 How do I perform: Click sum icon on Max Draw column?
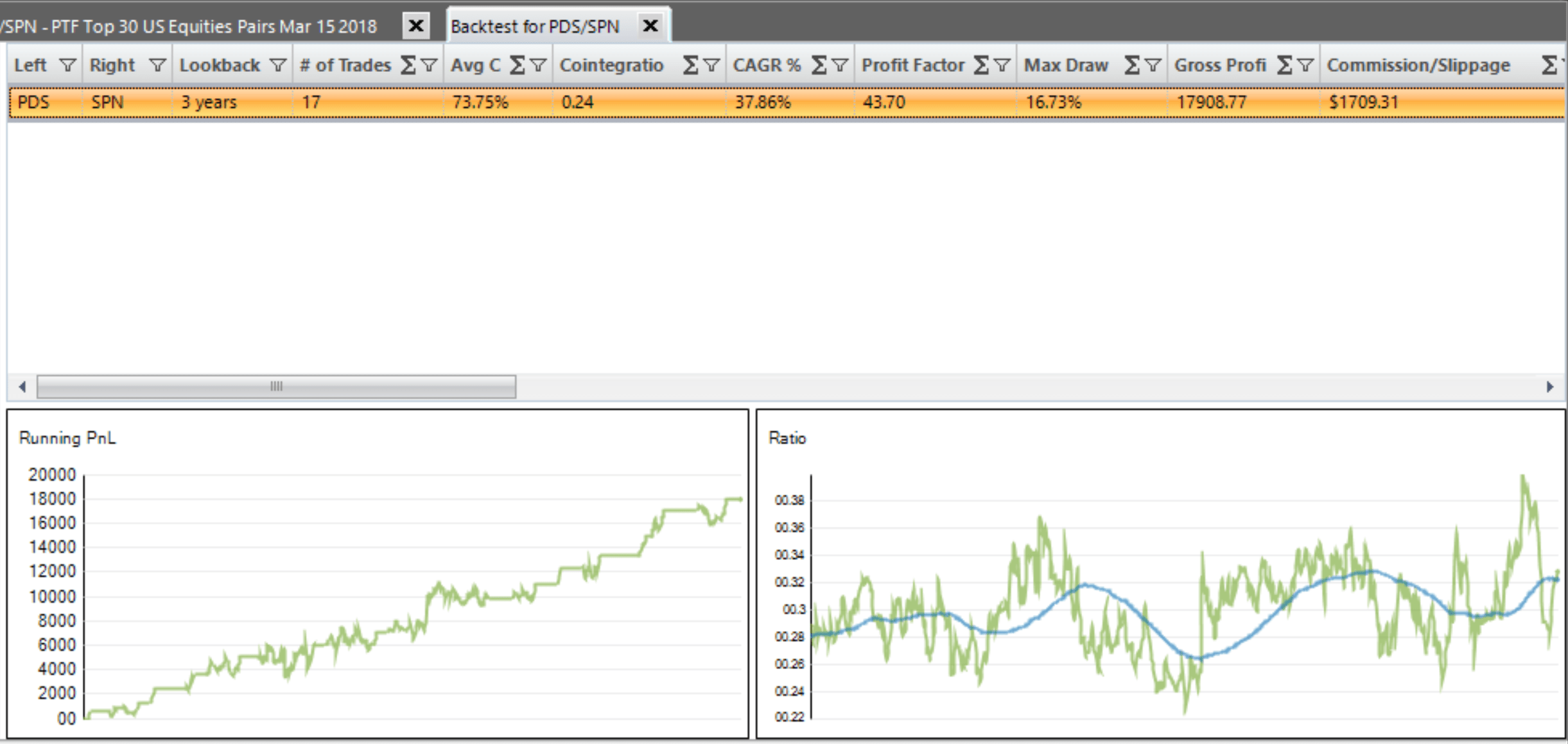point(1131,65)
